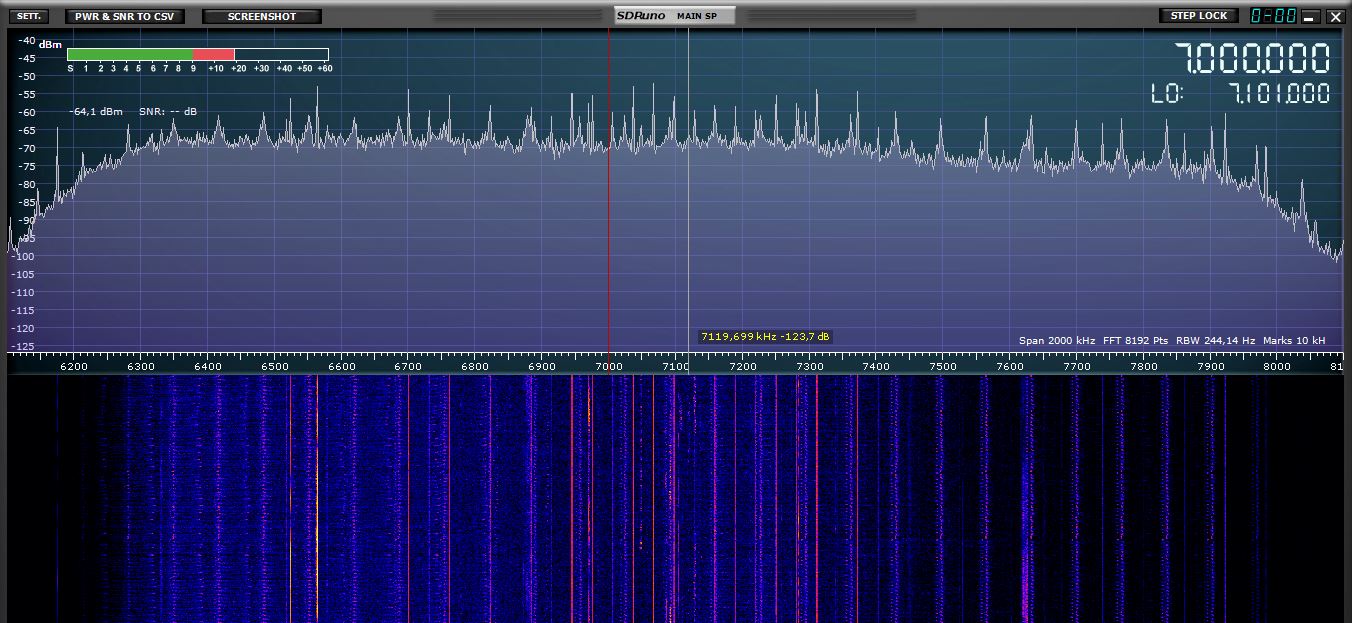Click the SDRuno MAIN SP title label
This screenshot has height=623, width=1352.
tap(675, 16)
